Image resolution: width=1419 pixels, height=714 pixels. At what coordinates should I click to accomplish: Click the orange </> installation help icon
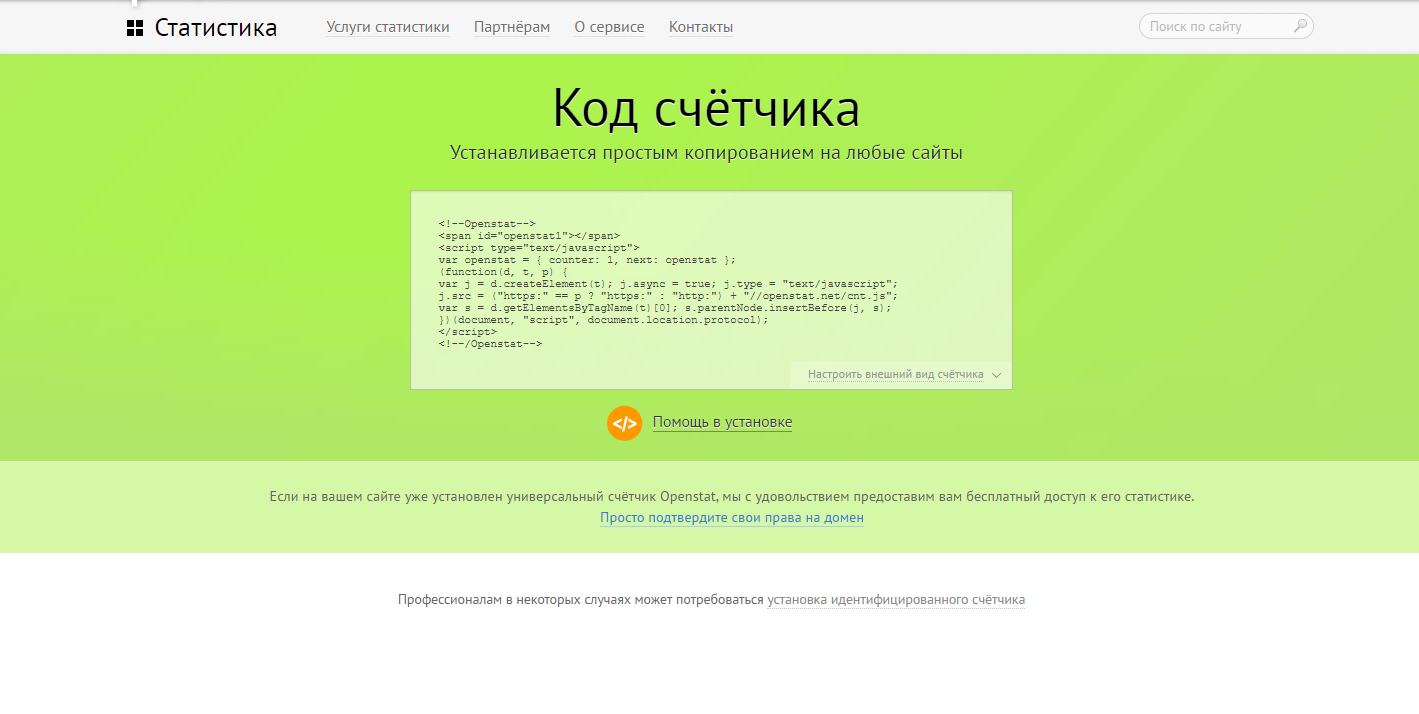624,422
